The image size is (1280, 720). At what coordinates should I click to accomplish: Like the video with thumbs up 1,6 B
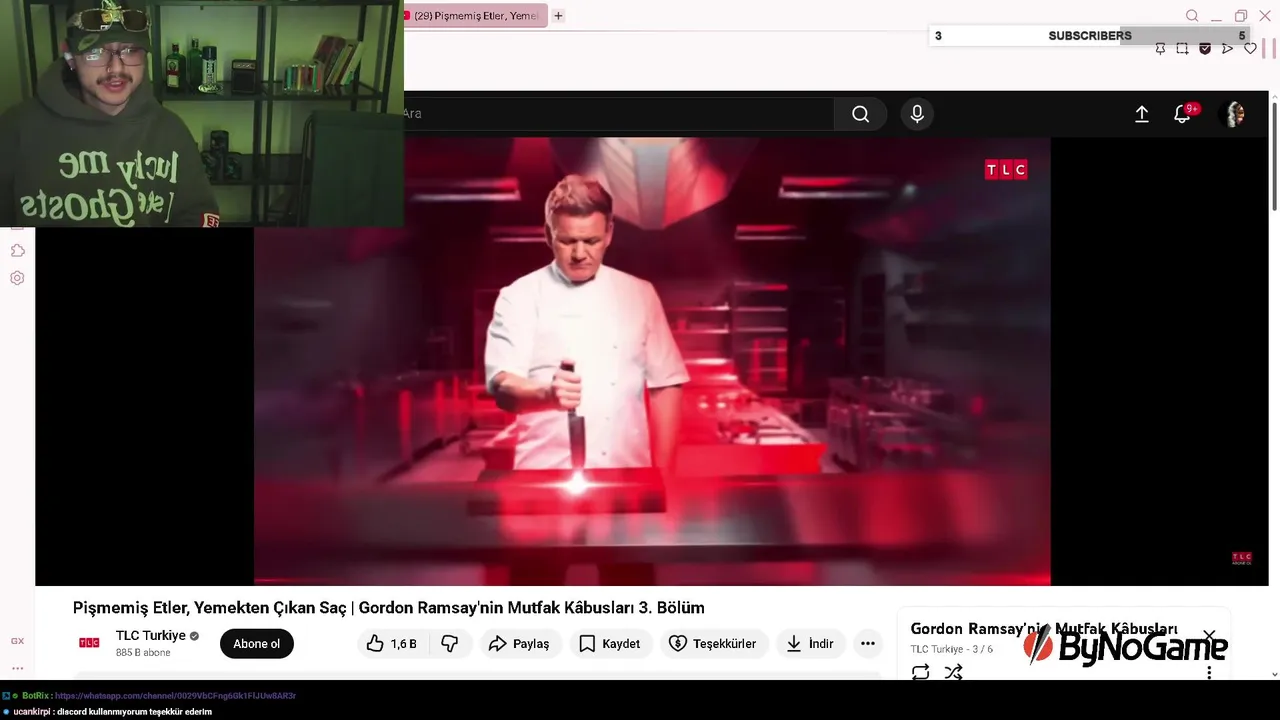[x=392, y=644]
